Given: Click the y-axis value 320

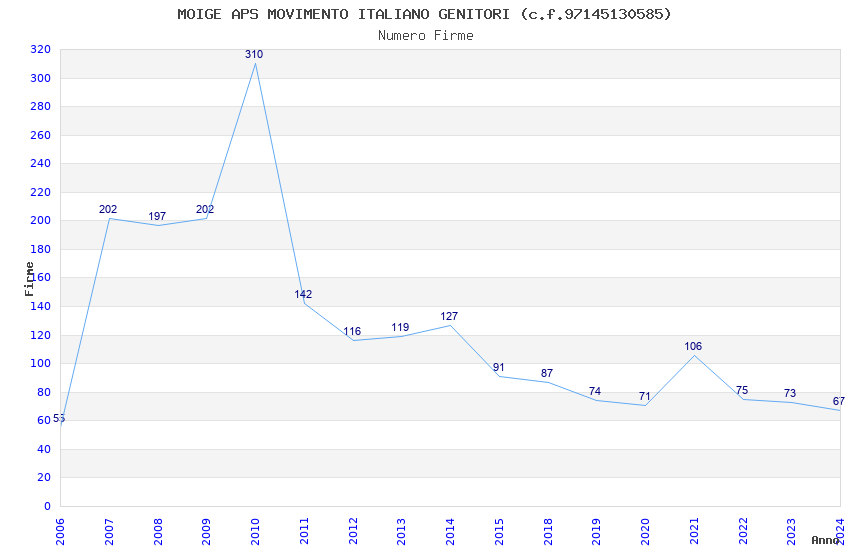Looking at the screenshot, I should 41,49.
